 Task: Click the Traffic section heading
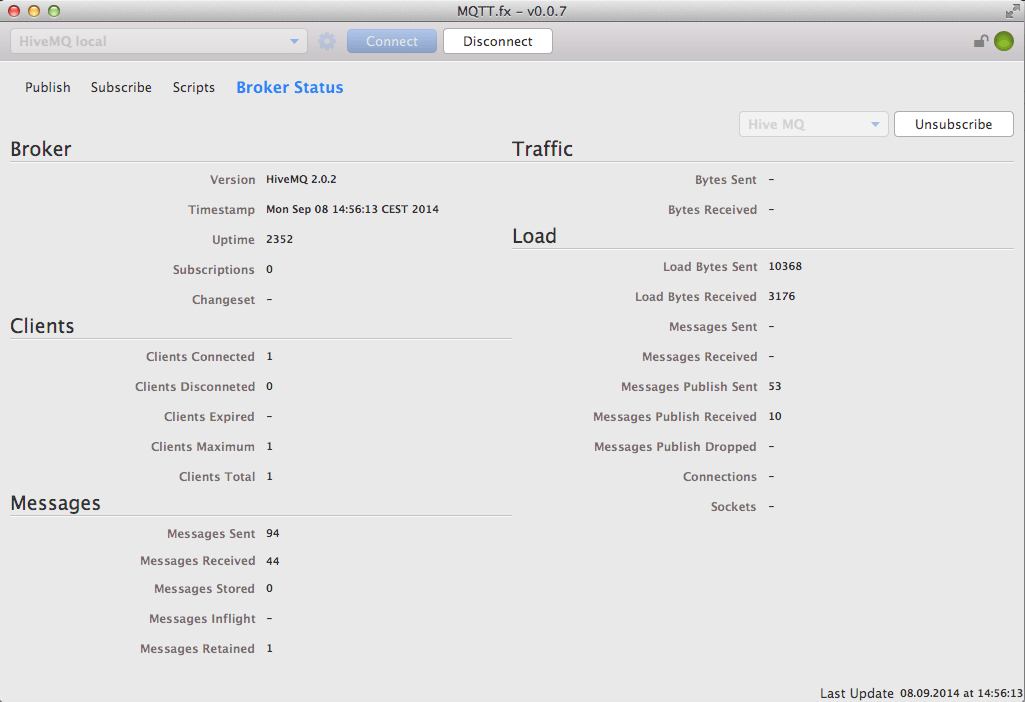[542, 148]
